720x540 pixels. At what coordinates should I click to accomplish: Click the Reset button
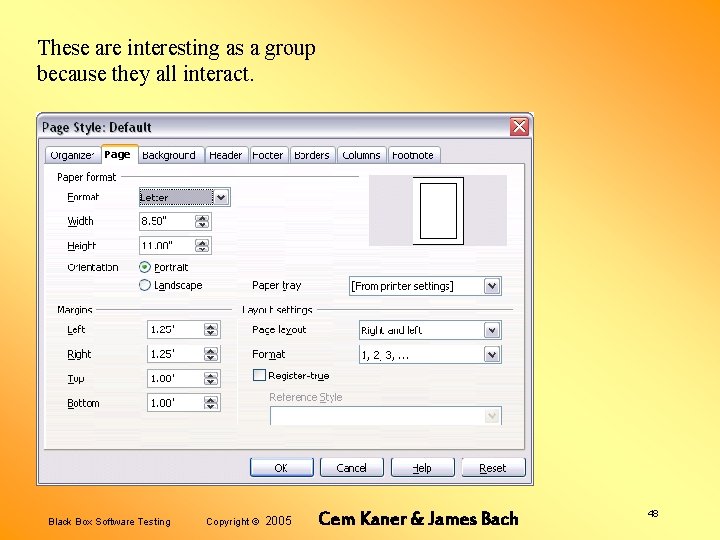point(493,467)
